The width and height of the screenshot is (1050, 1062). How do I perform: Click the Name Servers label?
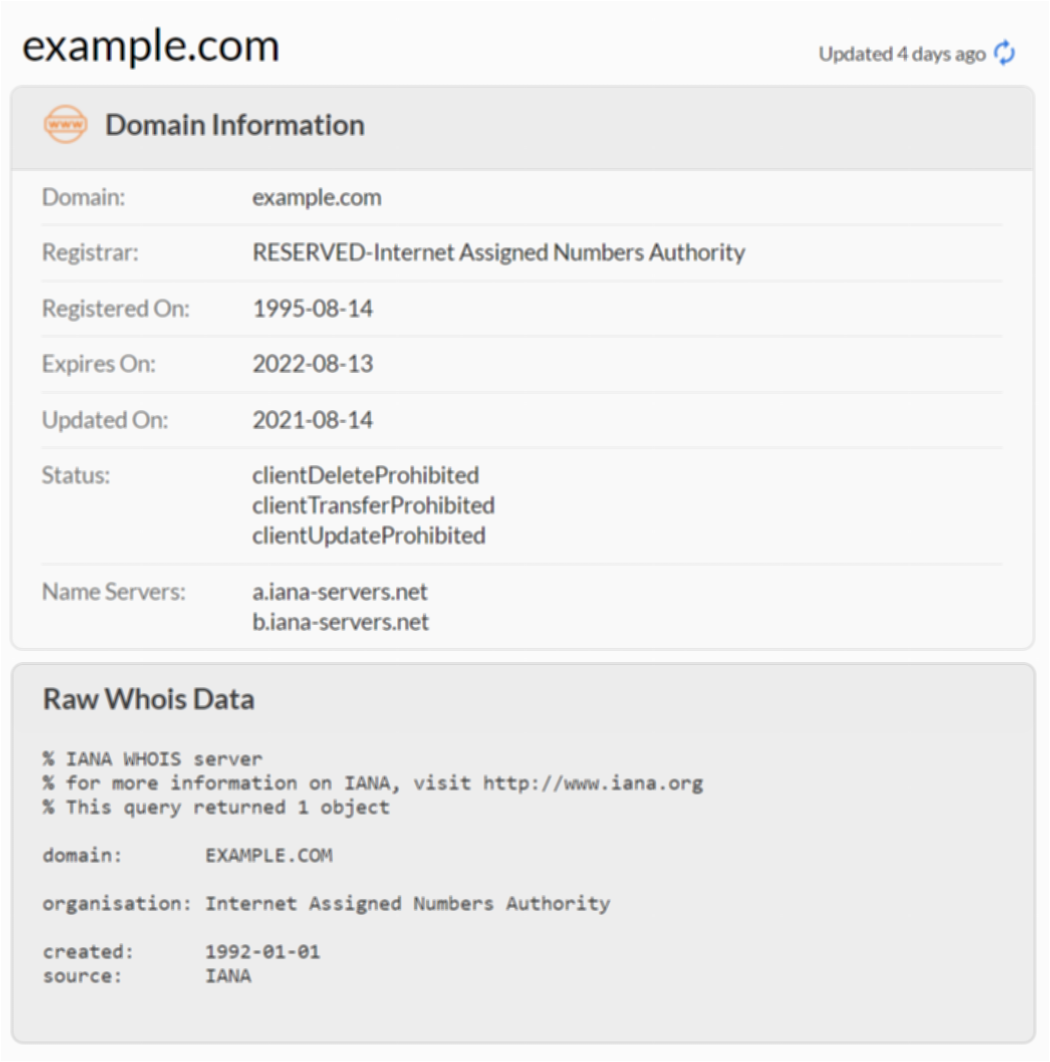pos(114,592)
